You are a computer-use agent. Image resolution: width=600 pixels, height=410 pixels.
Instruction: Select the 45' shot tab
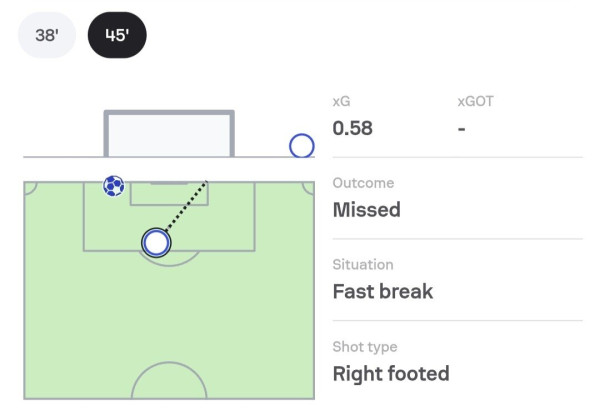(x=117, y=36)
